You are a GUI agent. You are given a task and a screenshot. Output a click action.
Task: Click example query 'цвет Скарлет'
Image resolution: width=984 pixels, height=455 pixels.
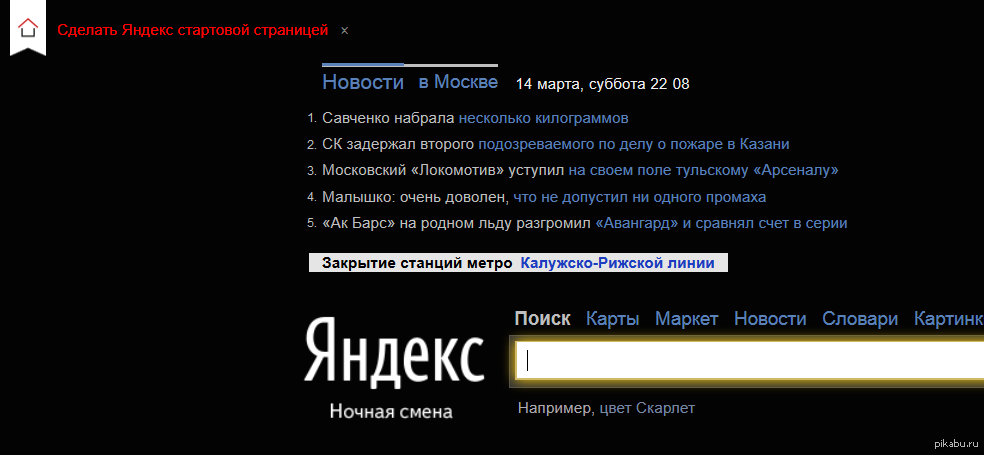coord(648,409)
